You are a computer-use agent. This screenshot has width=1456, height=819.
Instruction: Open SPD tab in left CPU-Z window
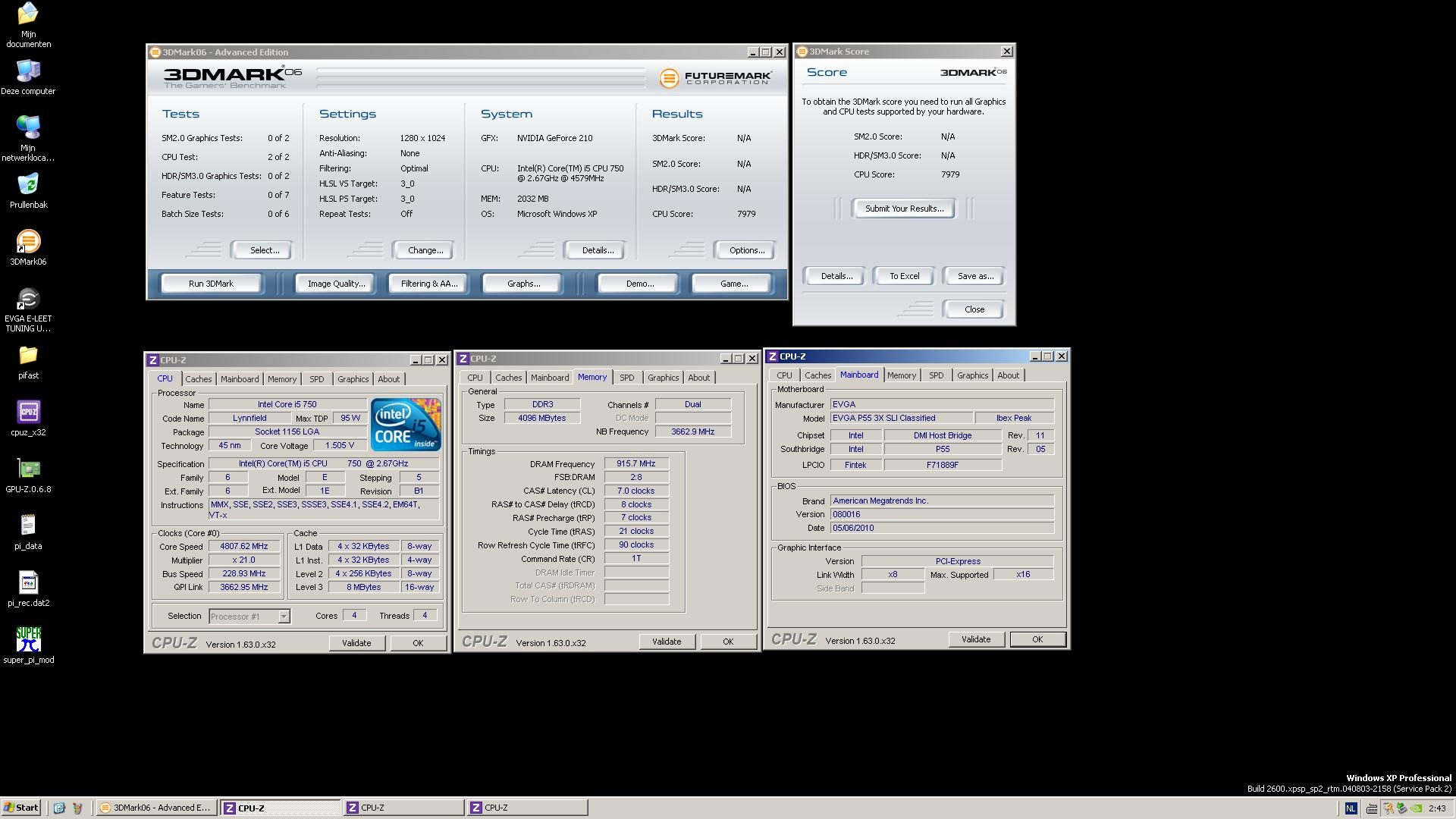point(316,379)
